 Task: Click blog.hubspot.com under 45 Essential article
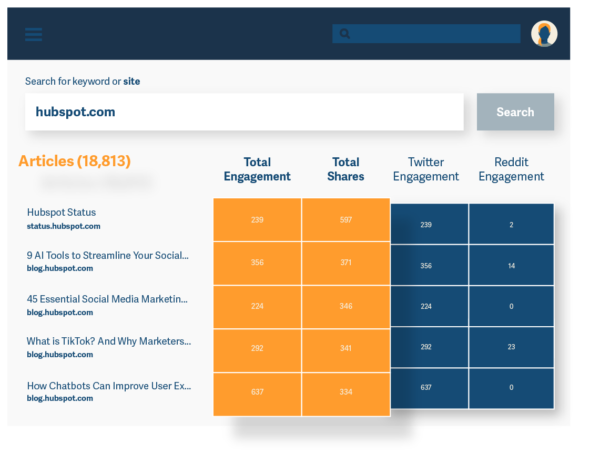pos(60,312)
